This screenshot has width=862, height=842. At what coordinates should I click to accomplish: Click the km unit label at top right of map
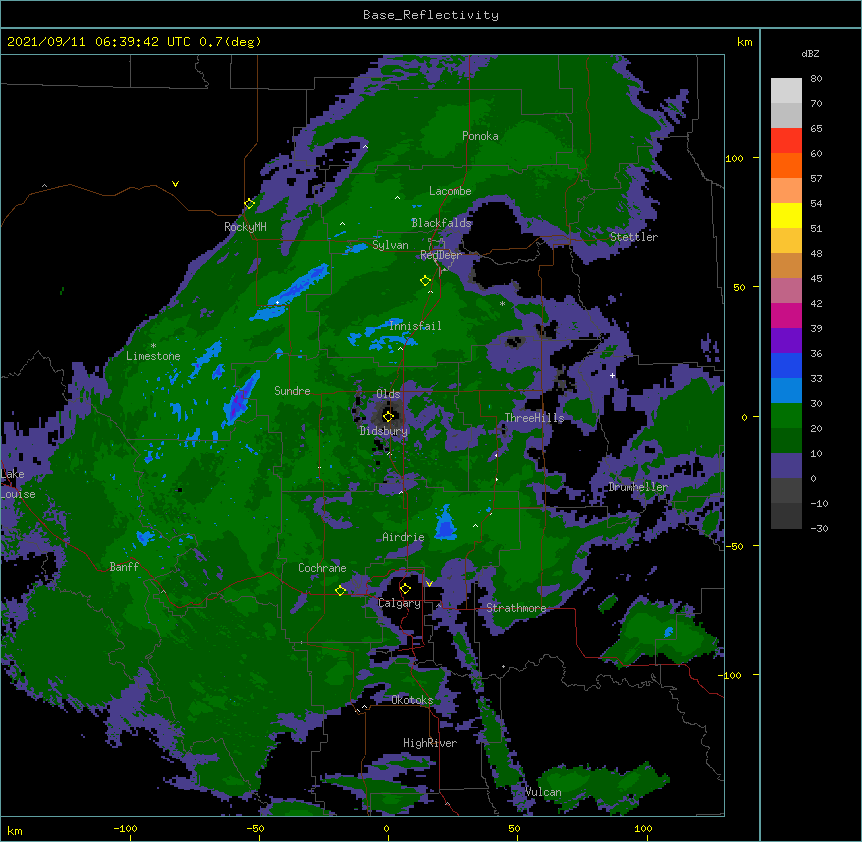pyautogui.click(x=744, y=42)
